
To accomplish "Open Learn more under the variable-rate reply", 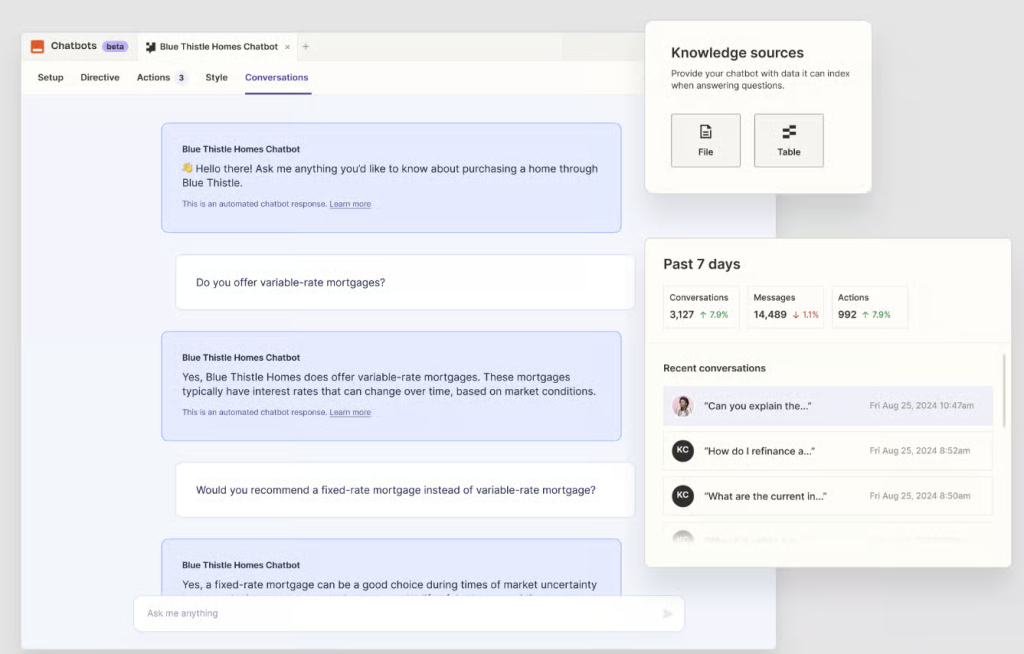I will 350,412.
